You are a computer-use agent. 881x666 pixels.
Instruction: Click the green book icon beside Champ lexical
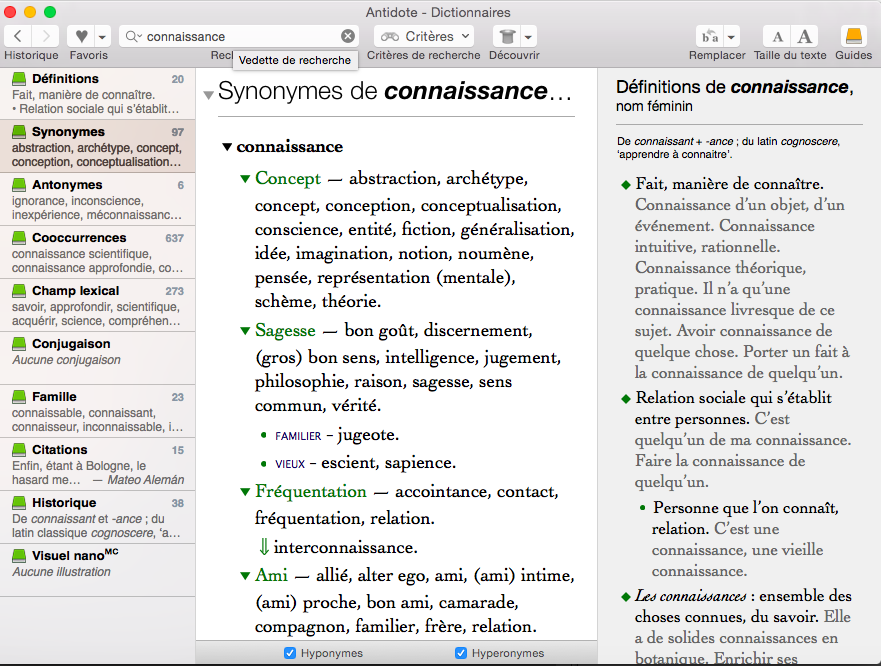(19, 291)
